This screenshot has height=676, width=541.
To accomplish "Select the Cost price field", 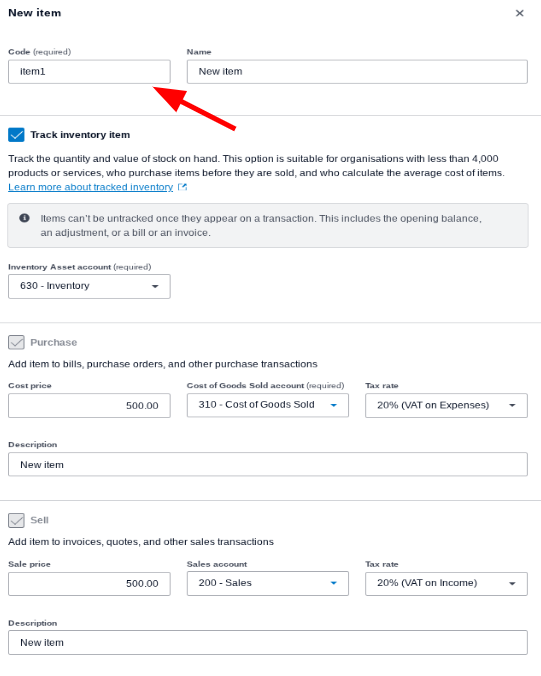I will pyautogui.click(x=89, y=405).
